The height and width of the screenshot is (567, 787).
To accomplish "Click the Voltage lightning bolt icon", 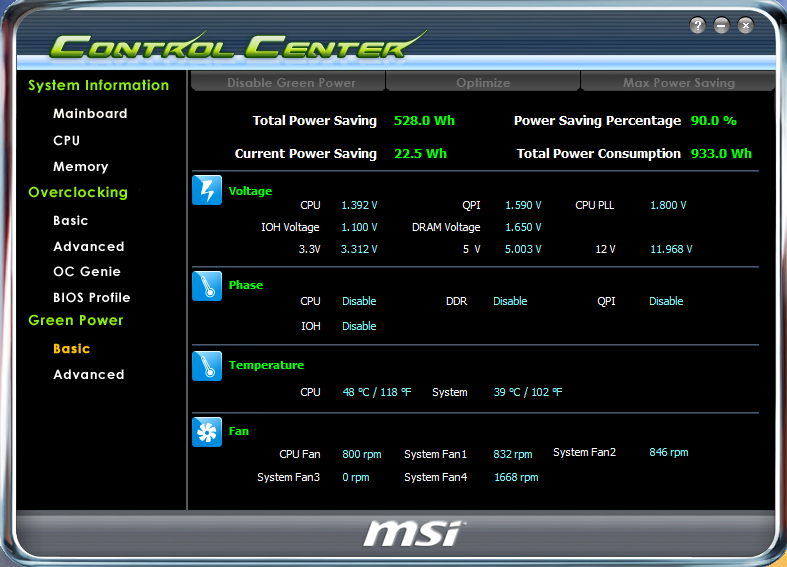I will (x=207, y=190).
